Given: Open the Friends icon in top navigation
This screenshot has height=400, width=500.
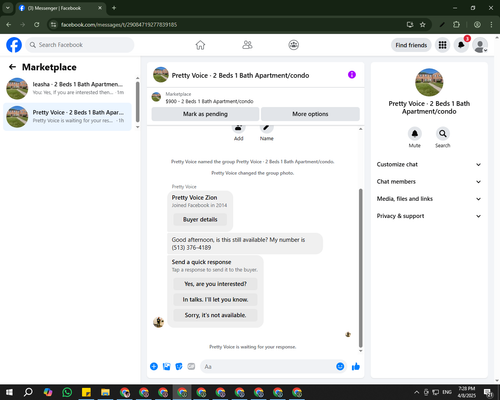Looking at the screenshot, I should (247, 45).
